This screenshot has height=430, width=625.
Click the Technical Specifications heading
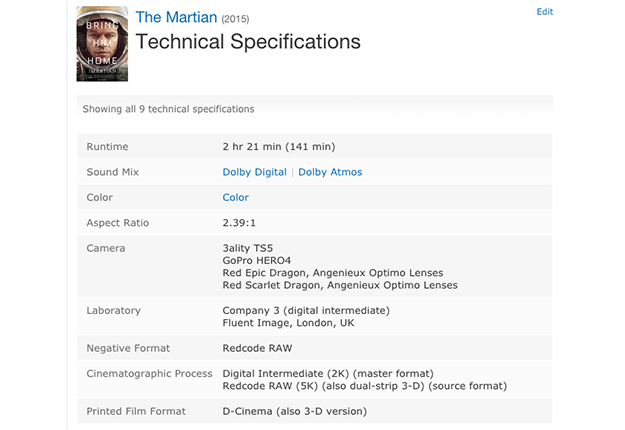247,43
